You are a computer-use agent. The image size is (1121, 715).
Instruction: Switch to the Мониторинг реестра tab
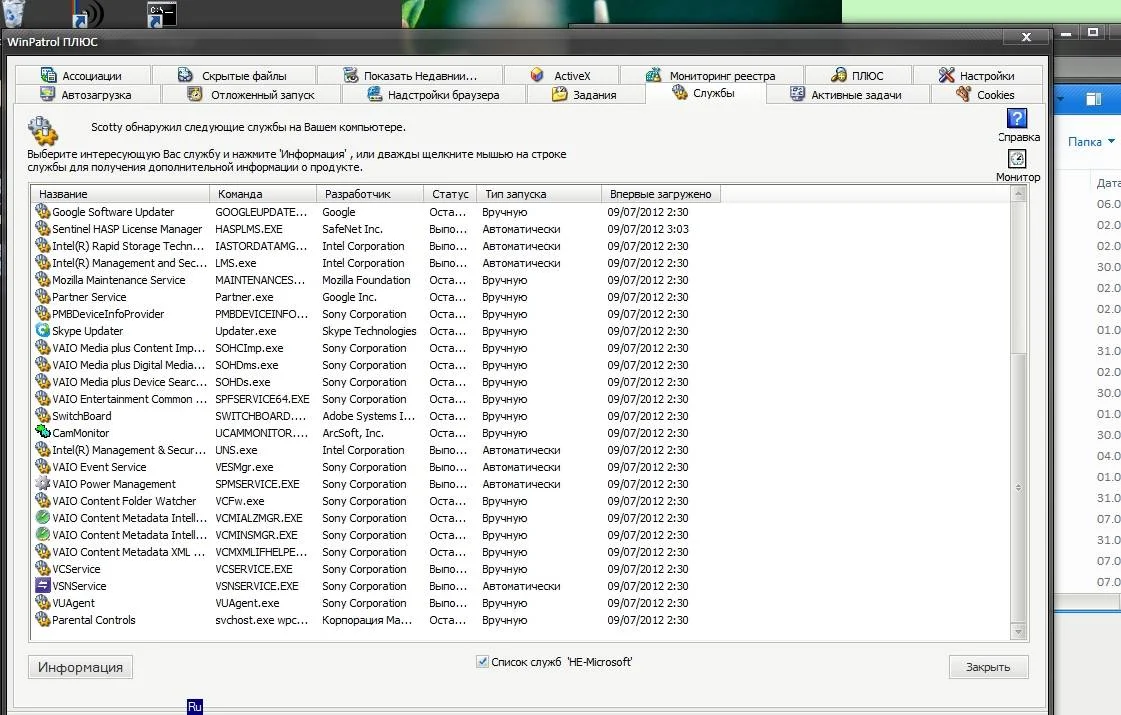coord(710,76)
